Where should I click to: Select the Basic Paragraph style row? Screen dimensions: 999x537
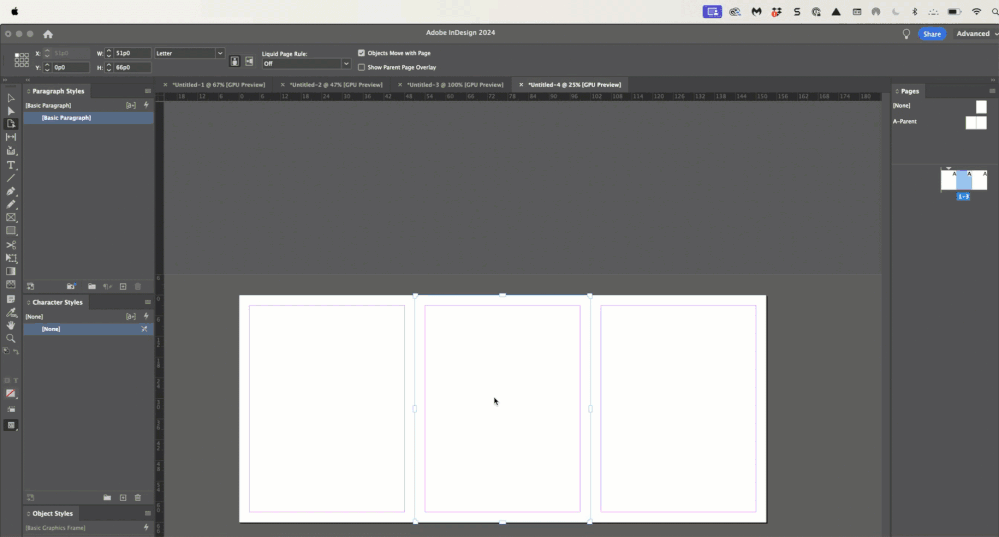click(89, 118)
